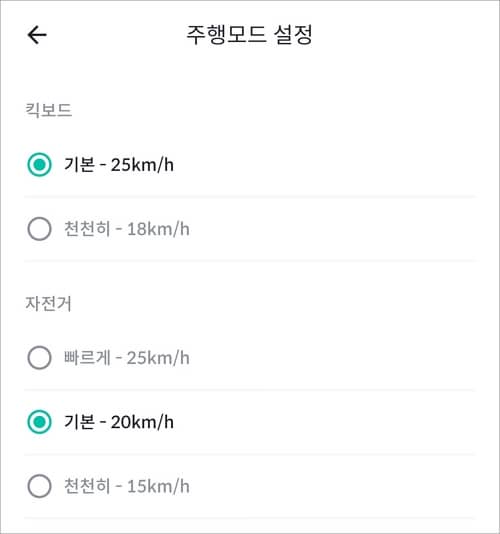The width and height of the screenshot is (500, 534).
Task: Click the 킥보드 section header
Action: point(48,110)
